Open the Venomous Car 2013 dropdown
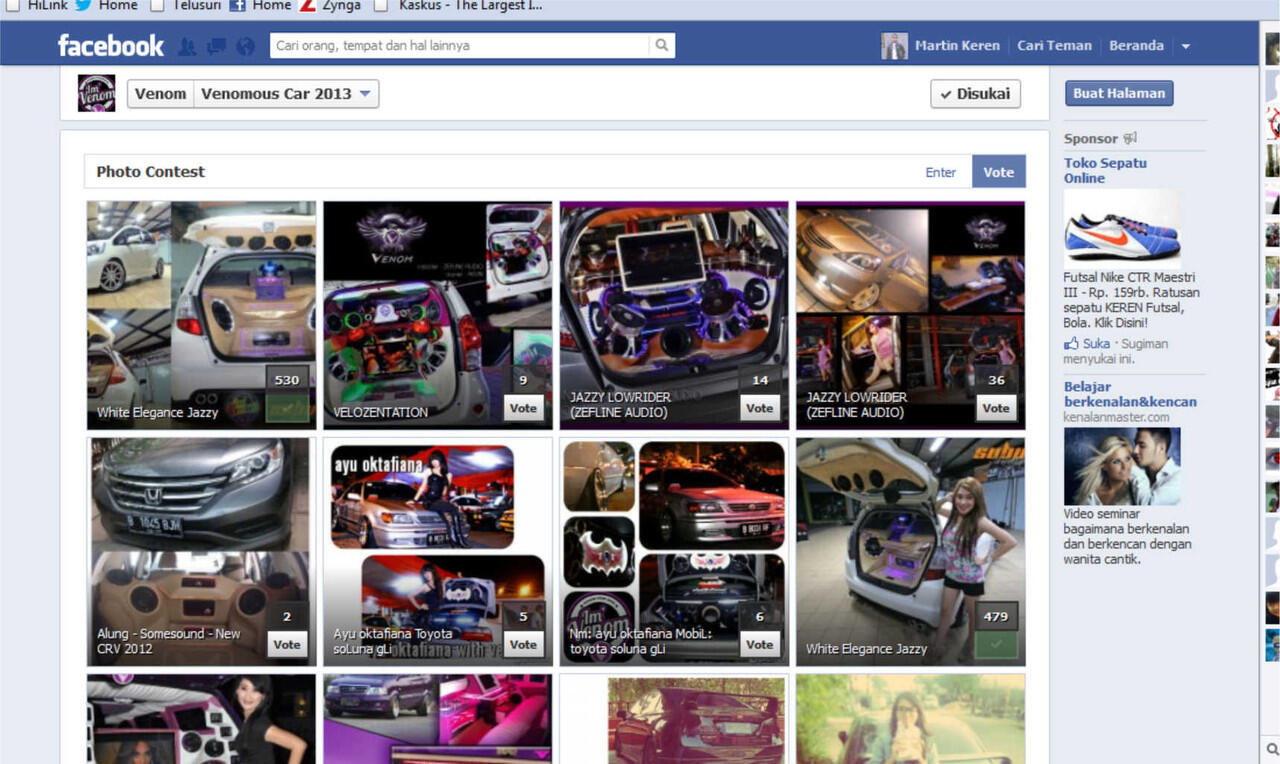1280x764 pixels. 286,94
